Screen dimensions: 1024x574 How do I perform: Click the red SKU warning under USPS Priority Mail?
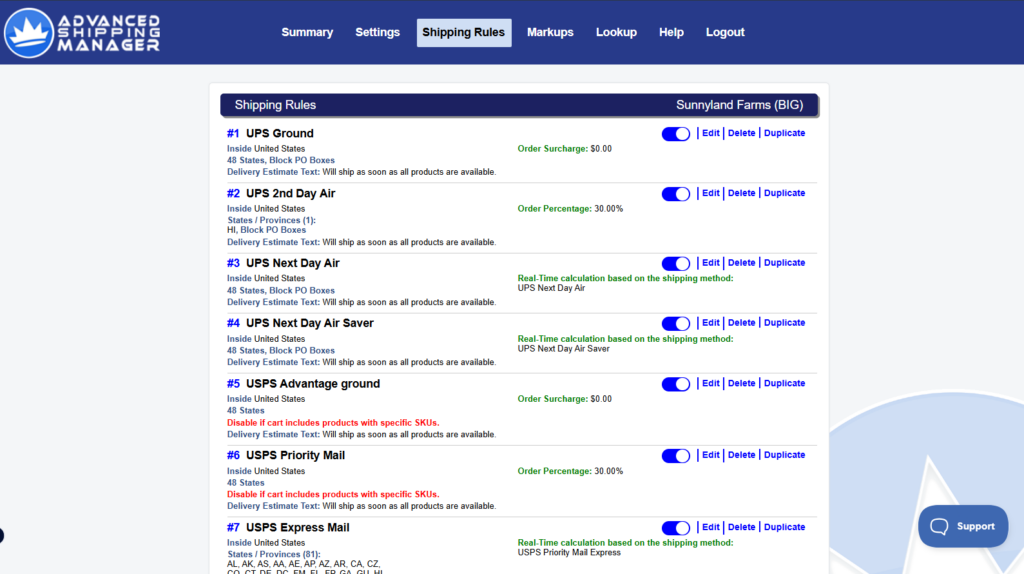[x=333, y=494]
